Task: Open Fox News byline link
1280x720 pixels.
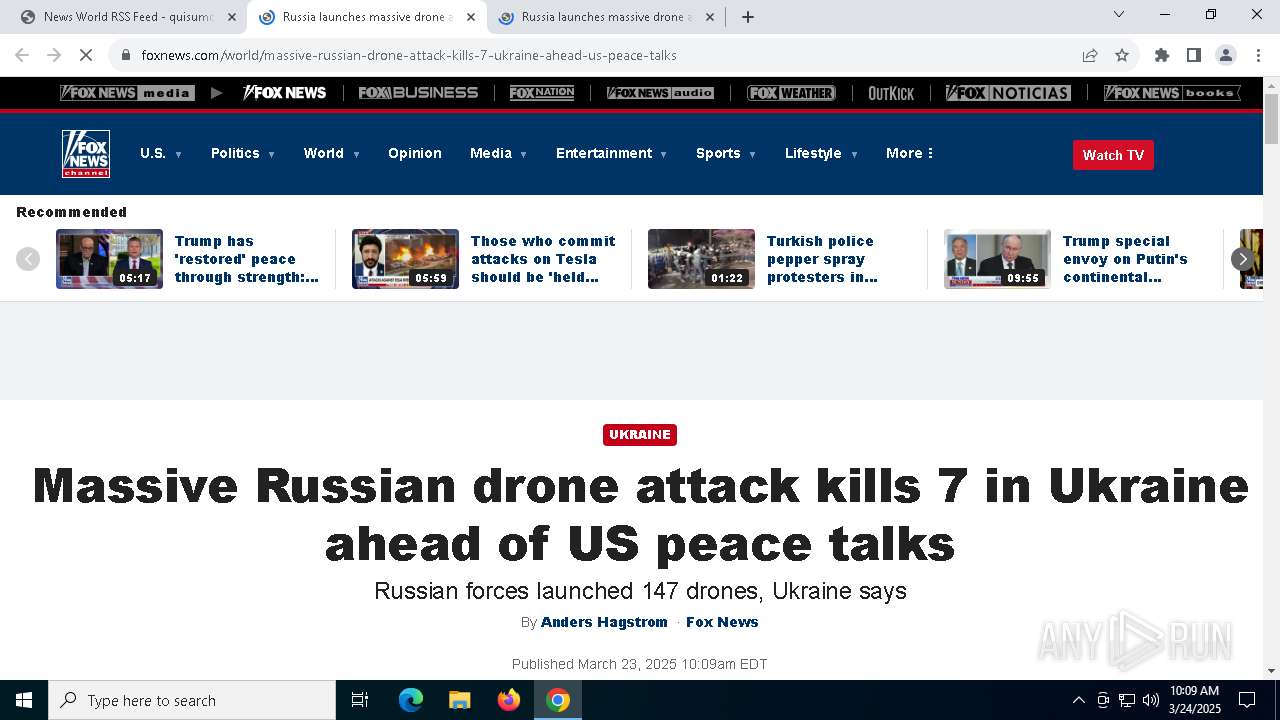Action: pos(722,622)
